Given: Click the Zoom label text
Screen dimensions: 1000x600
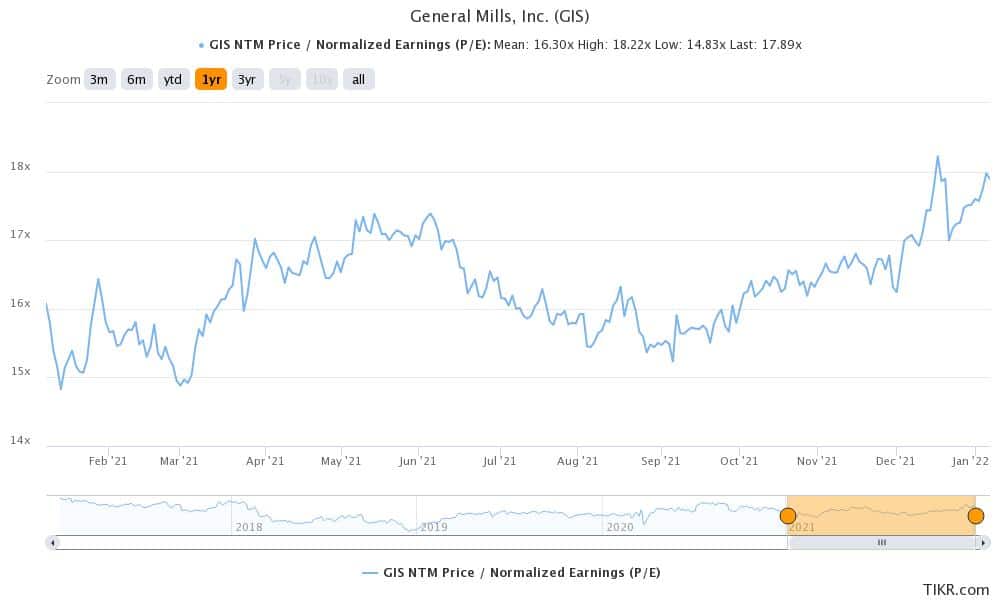Looking at the screenshot, I should pyautogui.click(x=63, y=80).
